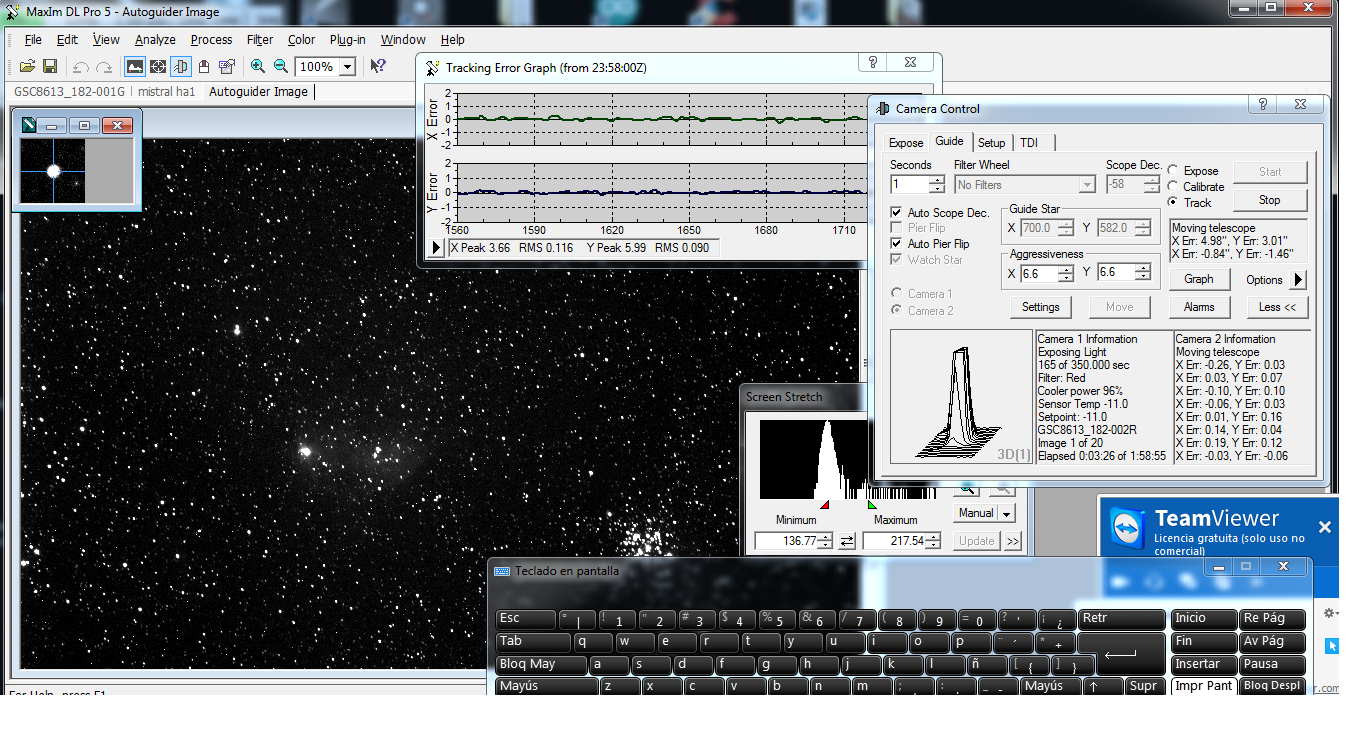Image resolution: width=1348 pixels, height=752 pixels.
Task: Open the Information window crosshair icon
Action: point(158,67)
